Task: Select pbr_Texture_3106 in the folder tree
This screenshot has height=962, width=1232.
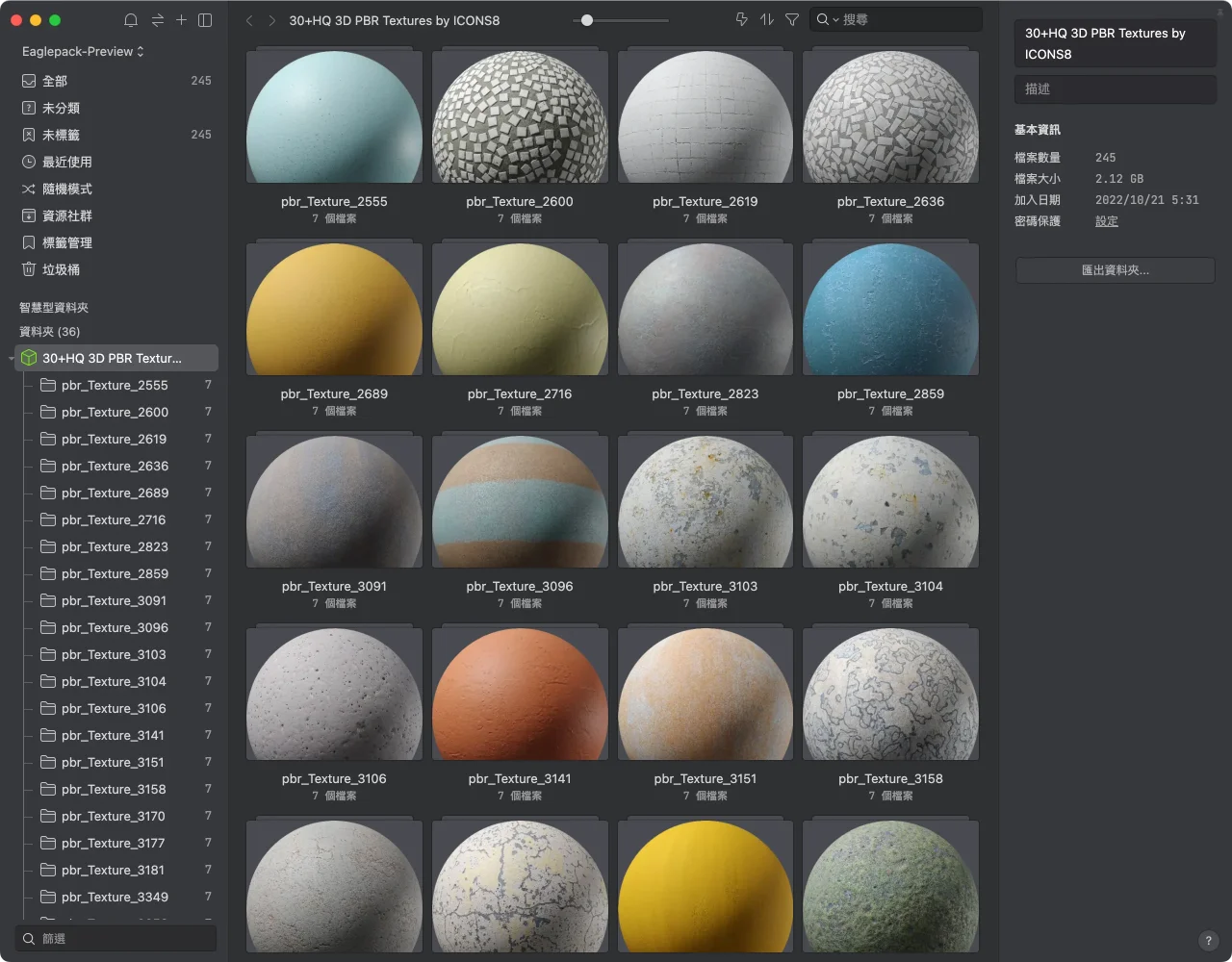Action: click(116, 708)
